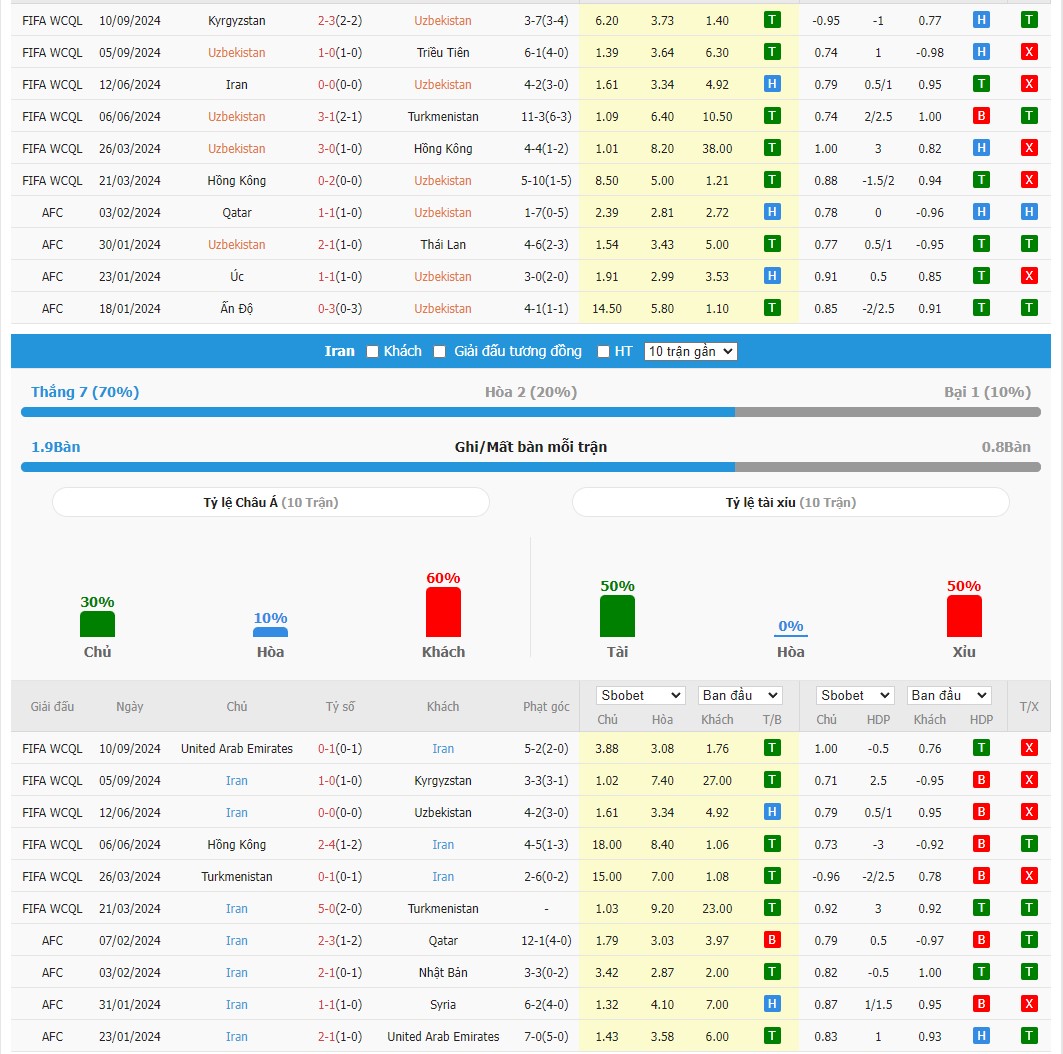Viewport: 1063px width, 1054px height.
Task: Open the Nhật Bản team link
Action: coord(443,972)
